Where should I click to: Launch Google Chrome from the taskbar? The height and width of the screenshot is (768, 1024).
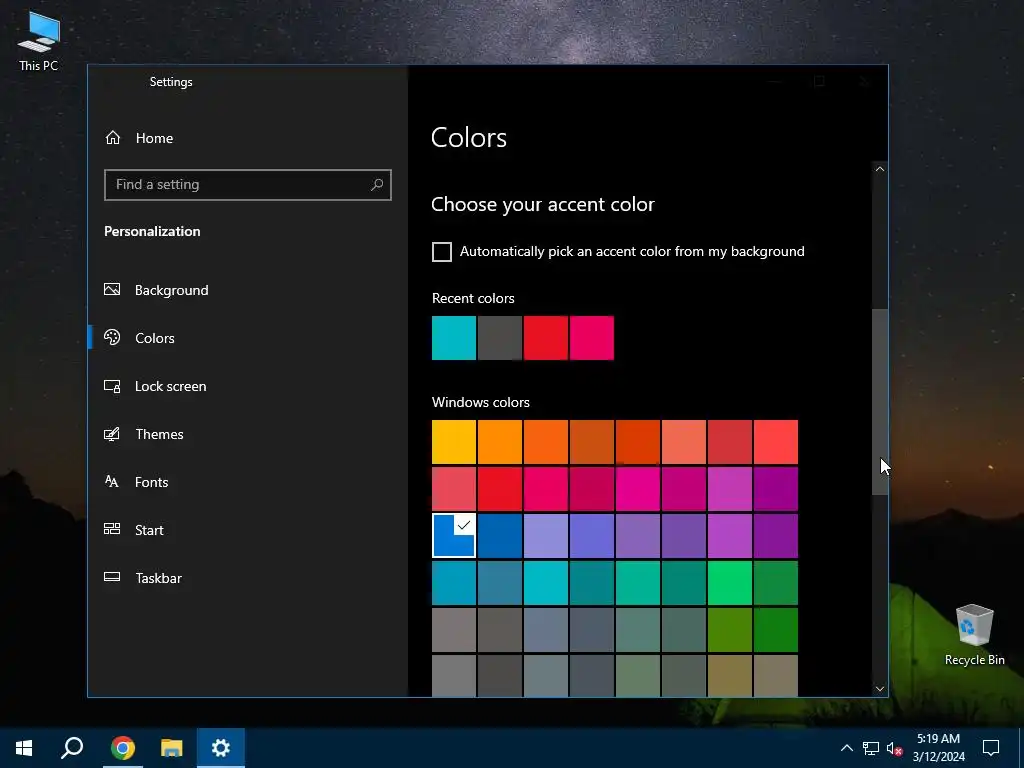pos(123,748)
